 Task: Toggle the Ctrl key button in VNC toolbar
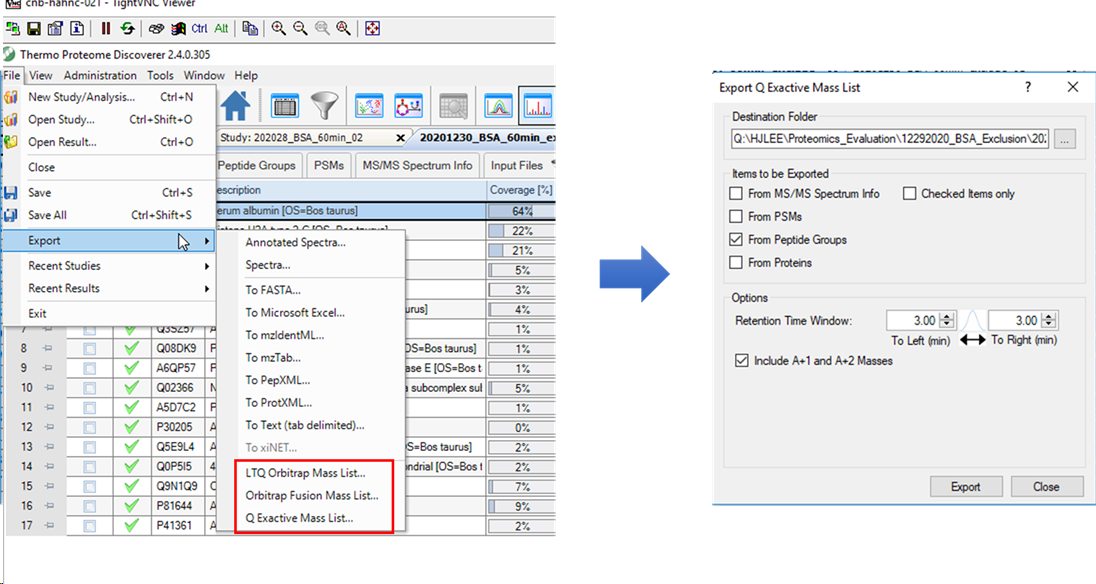click(199, 29)
